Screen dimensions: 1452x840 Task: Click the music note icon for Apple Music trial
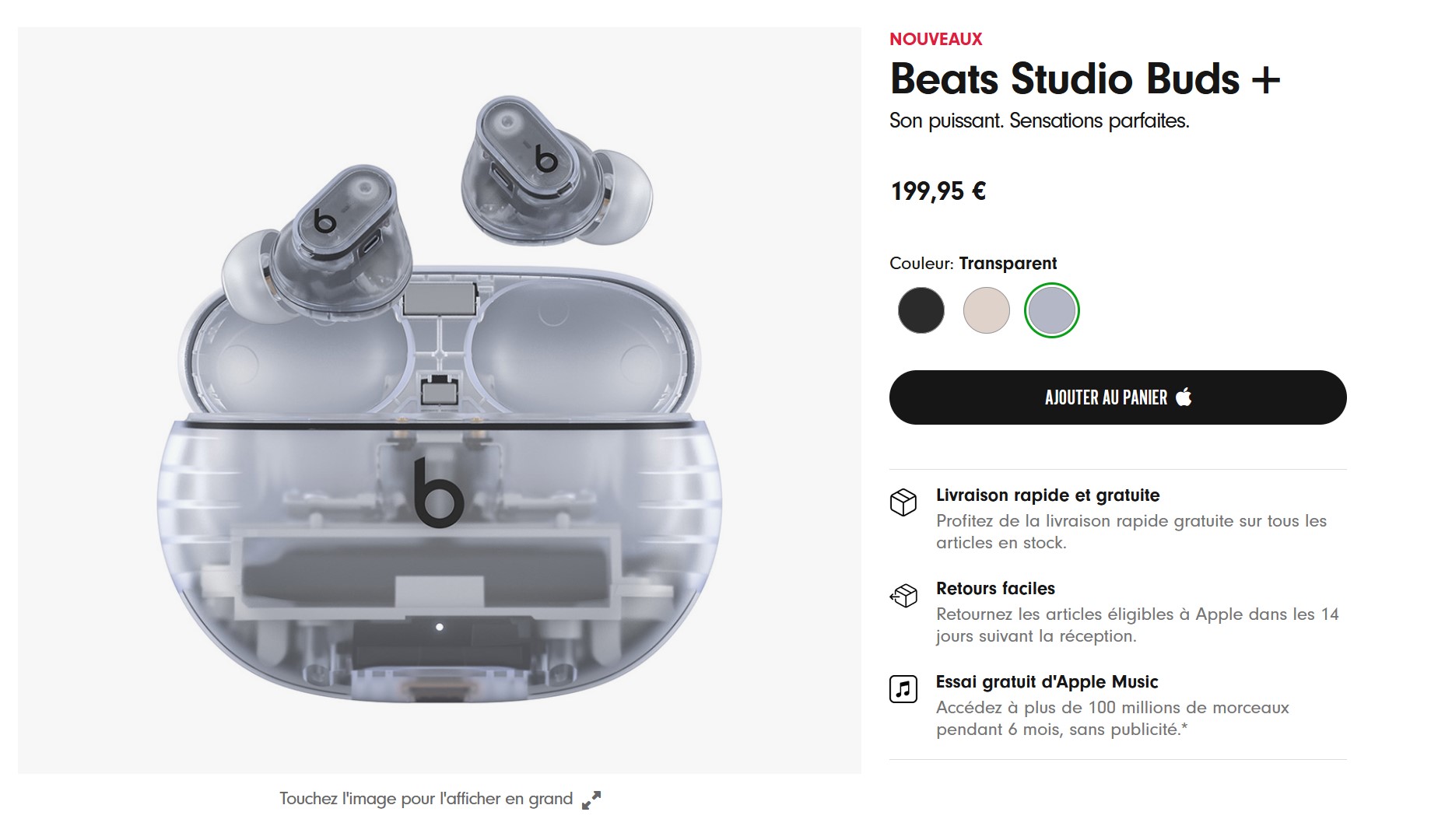click(x=903, y=688)
